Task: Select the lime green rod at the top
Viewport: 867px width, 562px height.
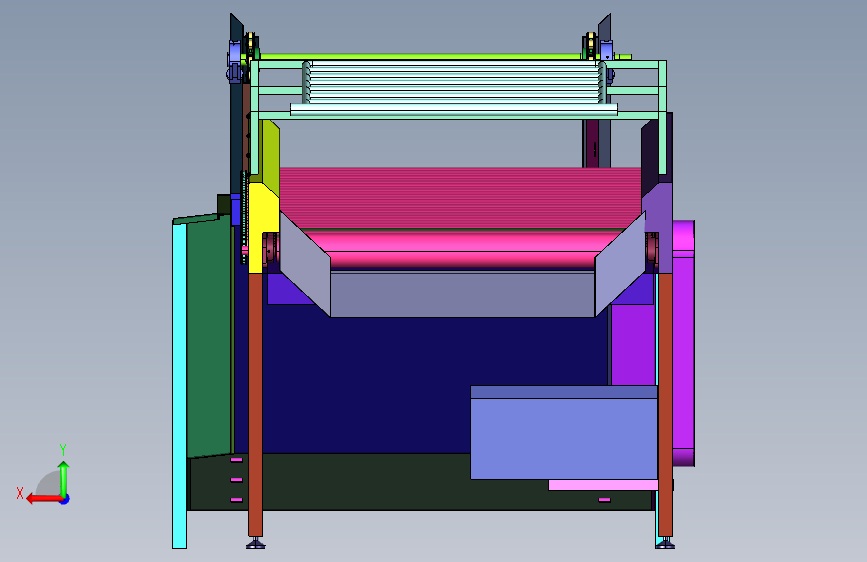Action: pos(420,56)
